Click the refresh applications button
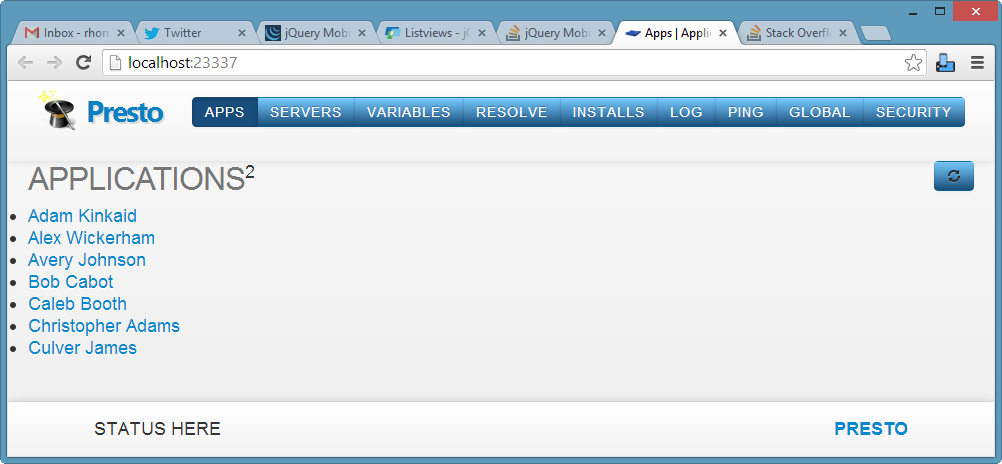 (x=953, y=176)
